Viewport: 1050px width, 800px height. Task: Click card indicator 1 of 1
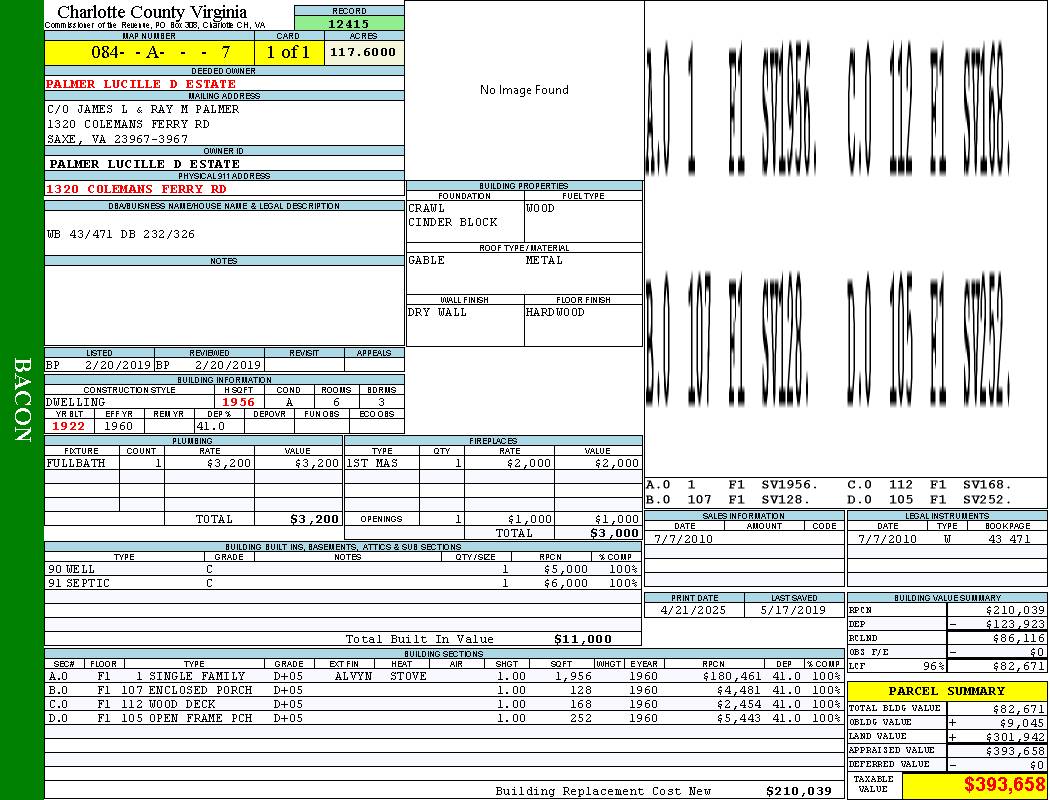[288, 52]
